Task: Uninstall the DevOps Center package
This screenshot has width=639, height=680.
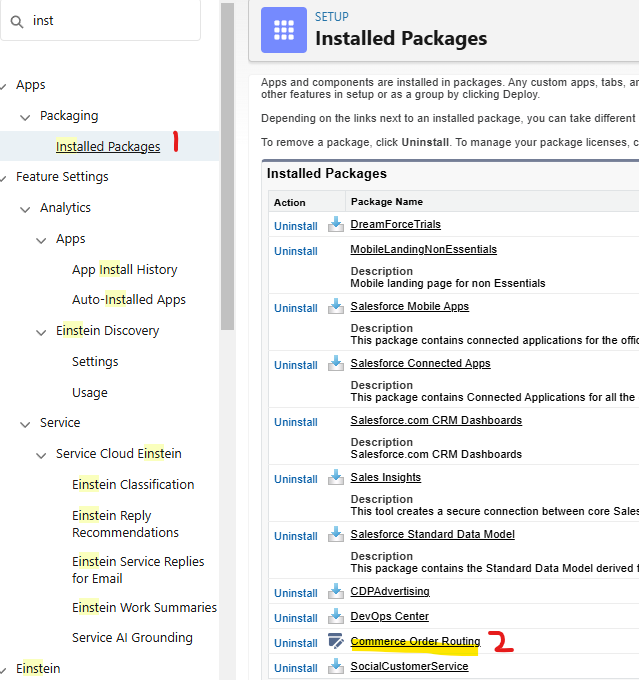Action: pyautogui.click(x=296, y=618)
